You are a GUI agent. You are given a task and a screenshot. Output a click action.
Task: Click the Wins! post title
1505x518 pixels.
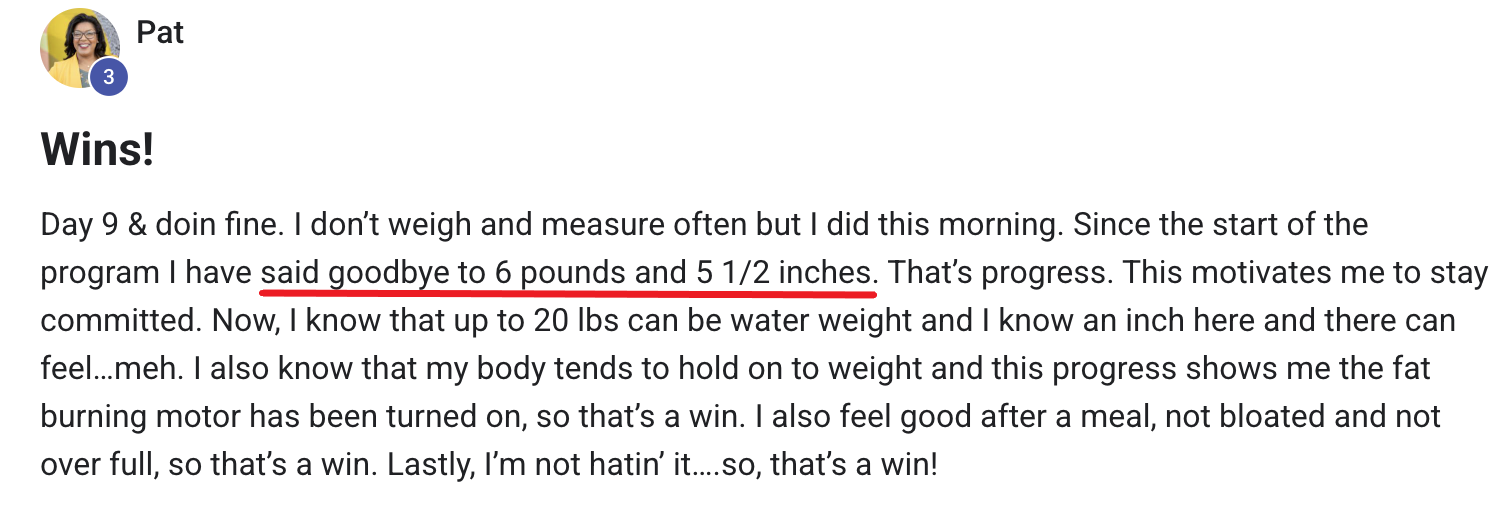point(97,150)
